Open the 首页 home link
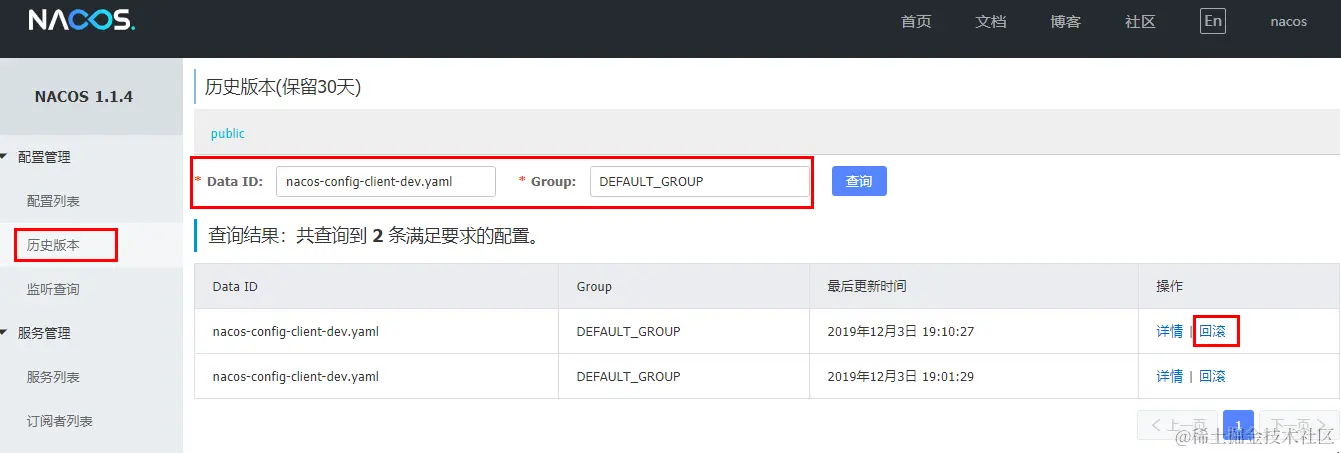1341x453 pixels. (916, 21)
